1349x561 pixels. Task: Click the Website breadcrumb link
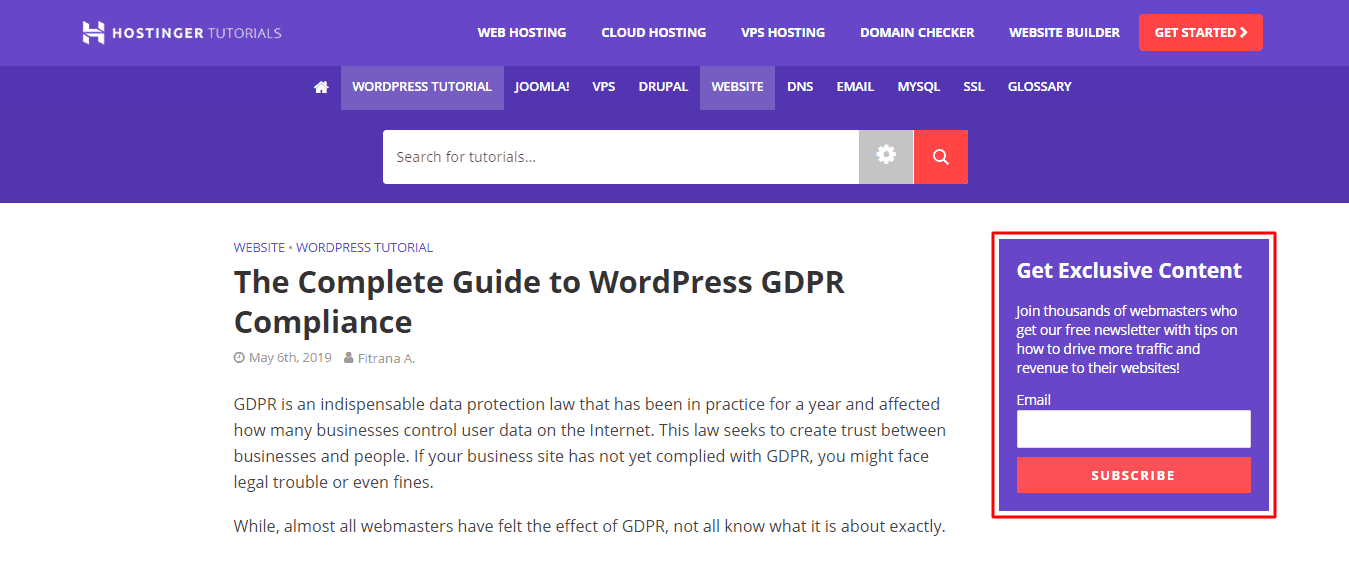[x=259, y=247]
